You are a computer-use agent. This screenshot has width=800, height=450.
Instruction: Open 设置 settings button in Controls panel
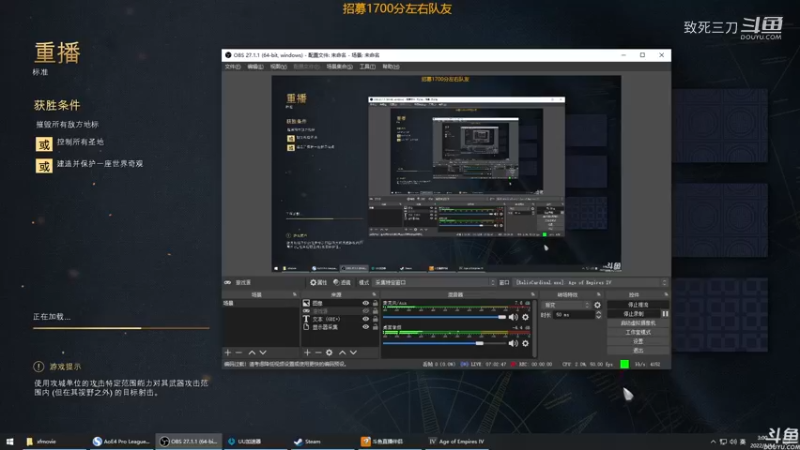[638, 341]
